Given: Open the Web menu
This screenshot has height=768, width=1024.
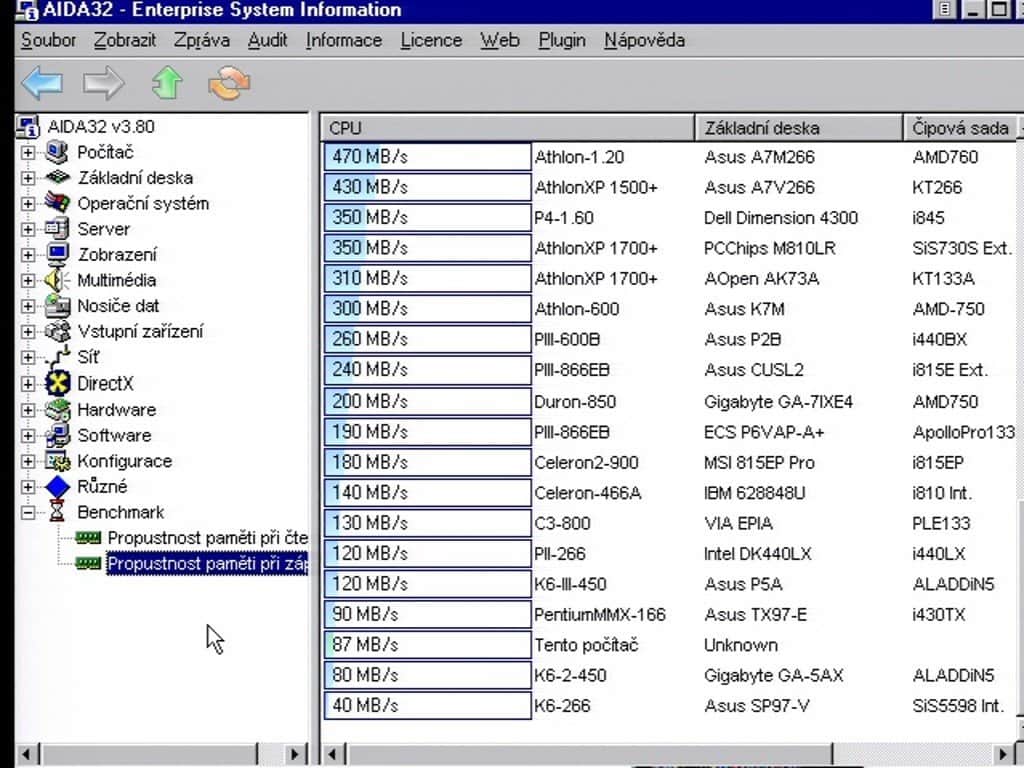Looking at the screenshot, I should (x=500, y=40).
